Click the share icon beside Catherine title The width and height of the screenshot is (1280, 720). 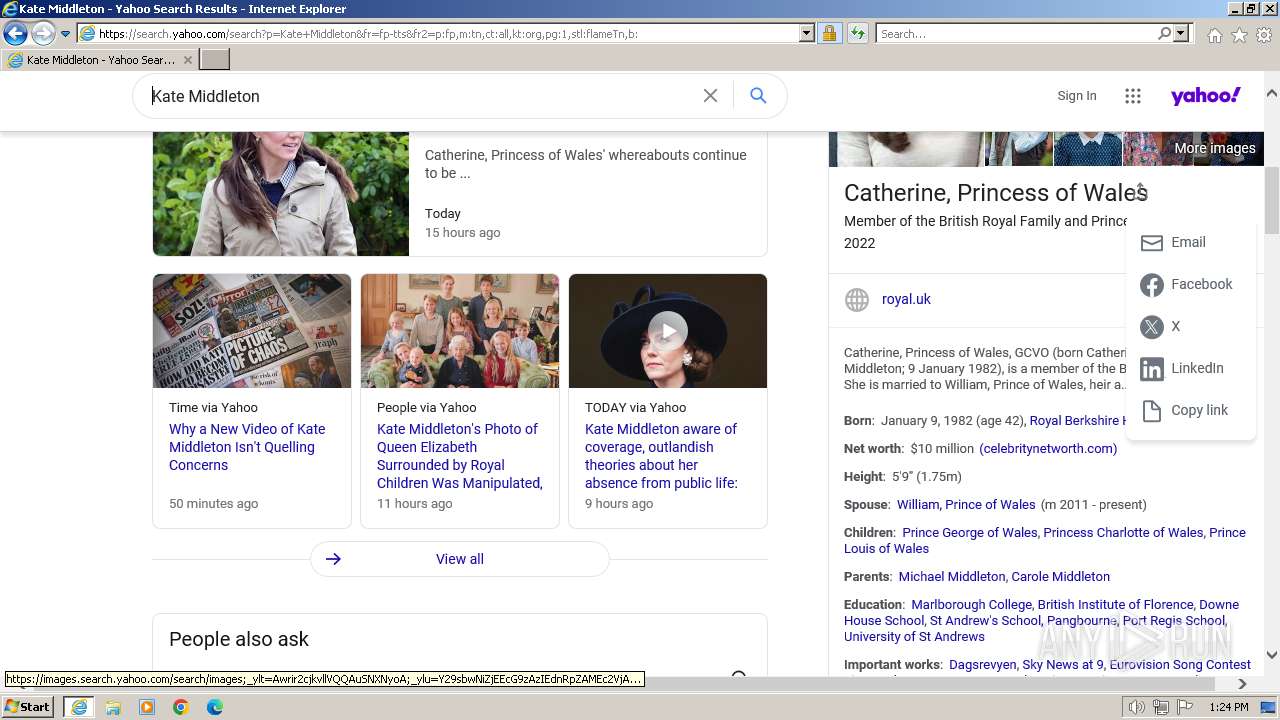[1139, 191]
